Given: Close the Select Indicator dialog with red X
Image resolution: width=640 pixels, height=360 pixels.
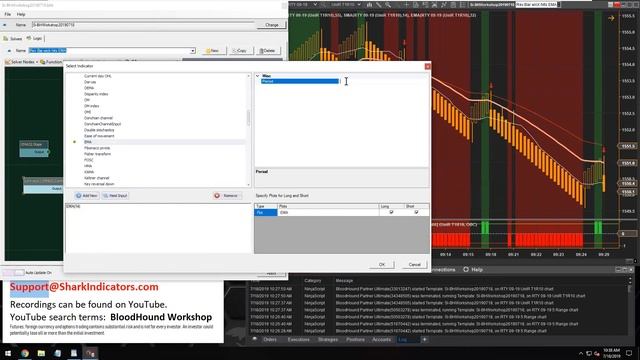Looking at the screenshot, I should [427, 66].
